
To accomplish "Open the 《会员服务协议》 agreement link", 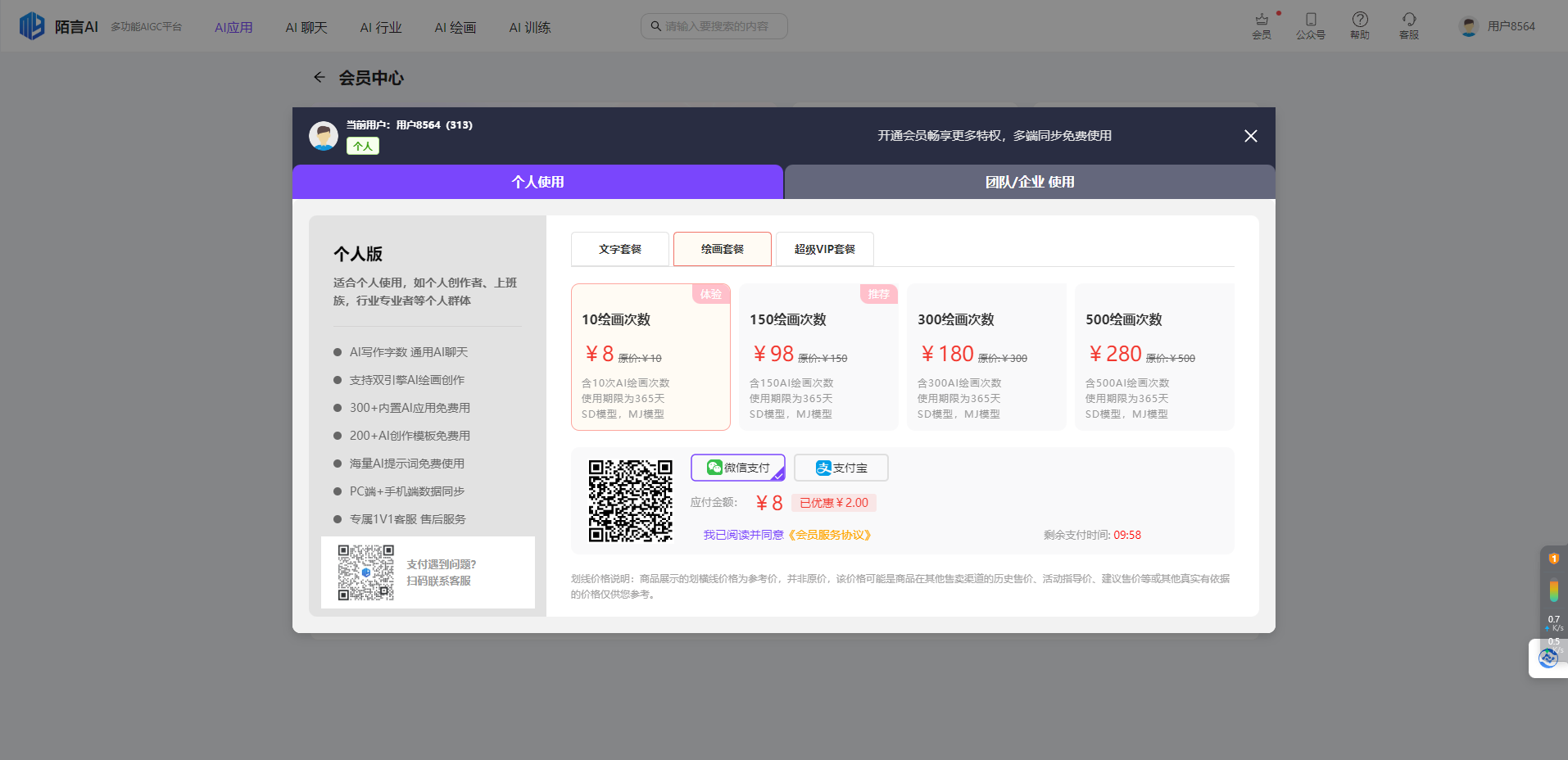I will tap(830, 534).
